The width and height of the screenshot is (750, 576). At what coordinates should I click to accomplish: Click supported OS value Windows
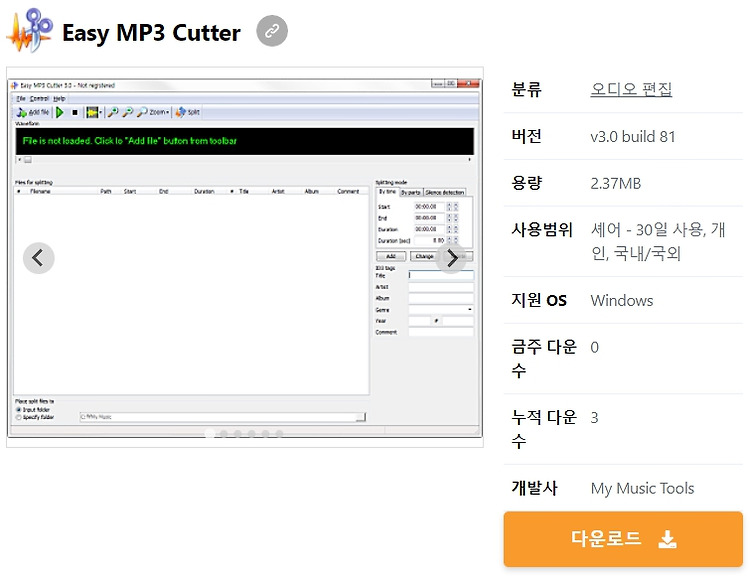click(x=621, y=301)
